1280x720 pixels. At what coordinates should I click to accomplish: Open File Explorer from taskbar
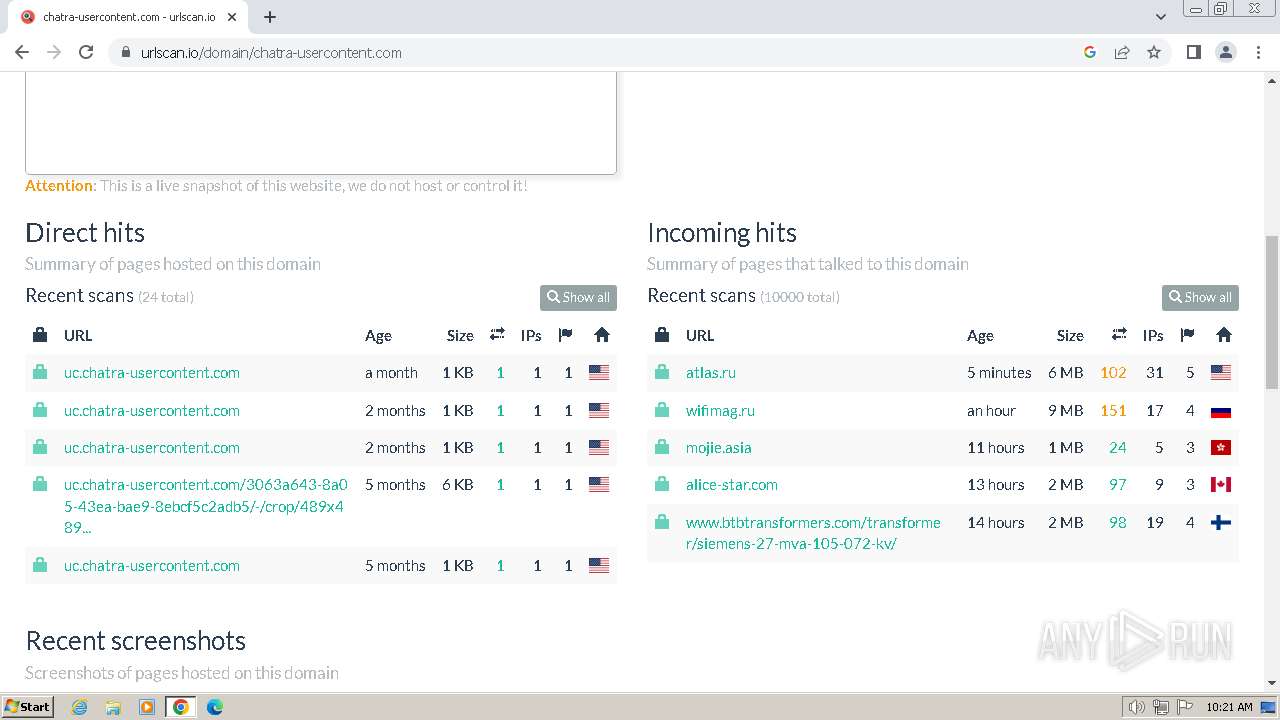113,707
